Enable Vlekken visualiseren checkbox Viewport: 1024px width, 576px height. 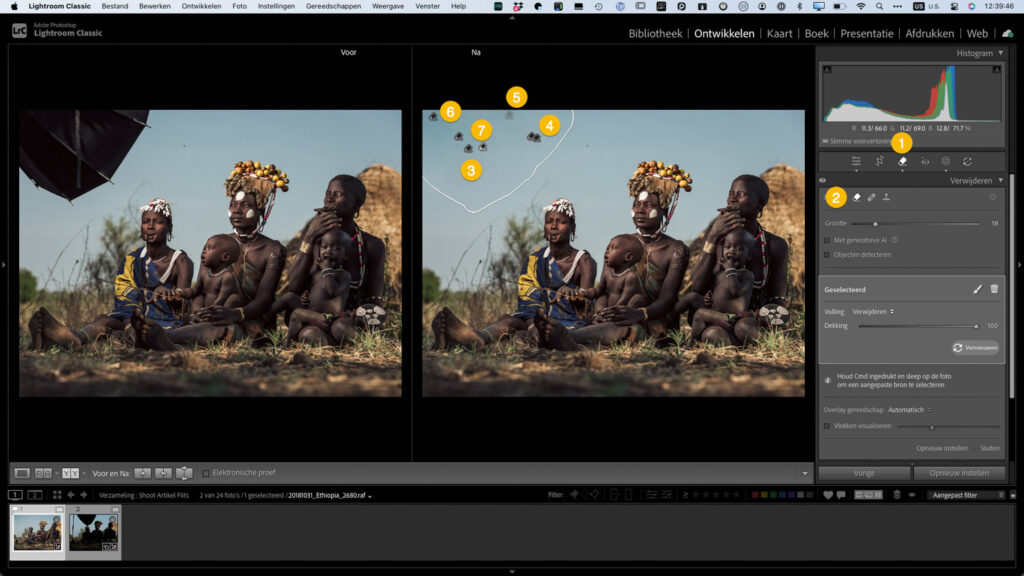click(827, 426)
